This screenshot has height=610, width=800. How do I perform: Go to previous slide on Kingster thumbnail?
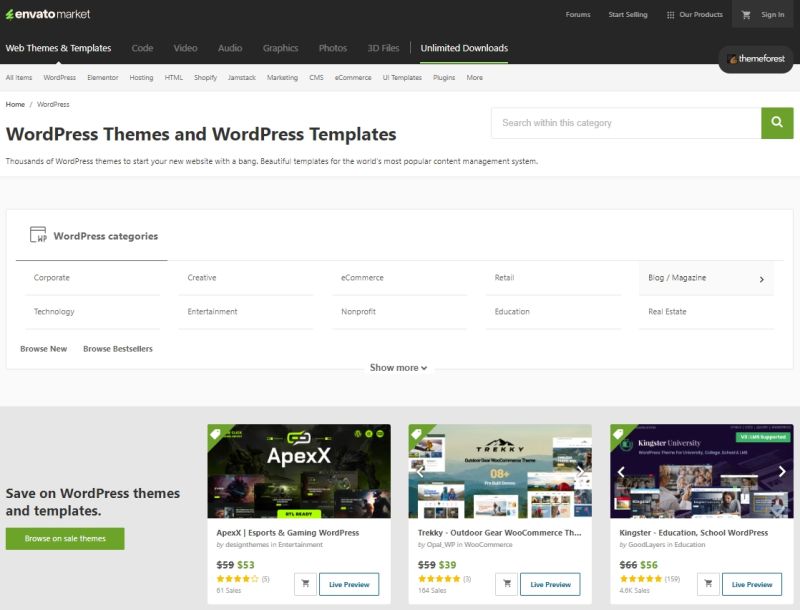(x=621, y=471)
